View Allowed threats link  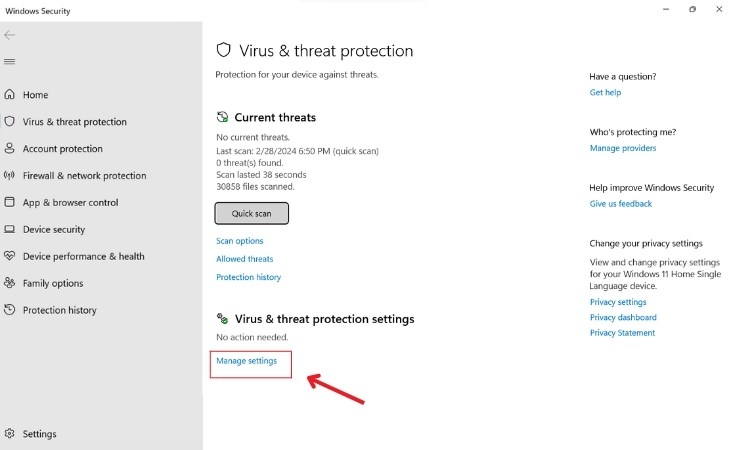point(244,259)
